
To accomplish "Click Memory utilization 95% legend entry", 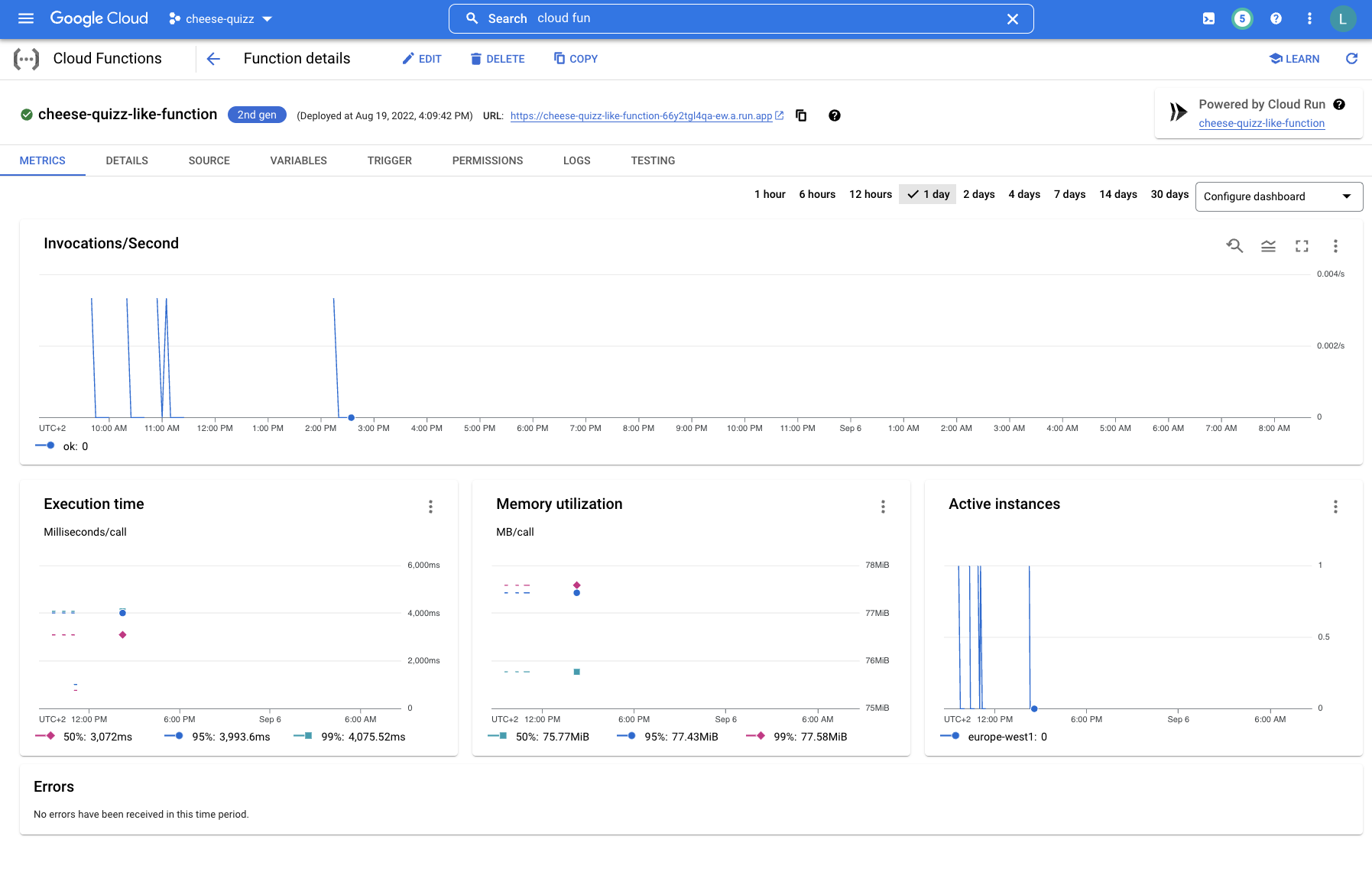I will [x=668, y=737].
